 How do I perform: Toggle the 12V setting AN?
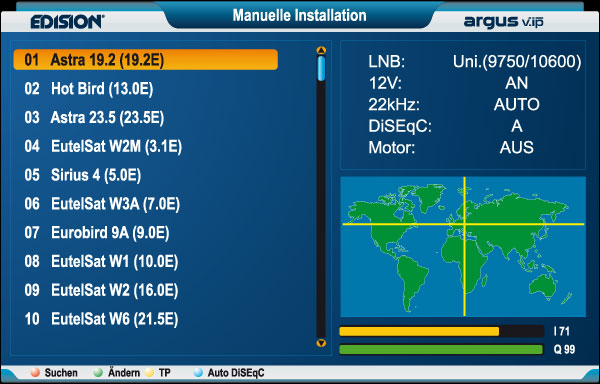pos(516,83)
